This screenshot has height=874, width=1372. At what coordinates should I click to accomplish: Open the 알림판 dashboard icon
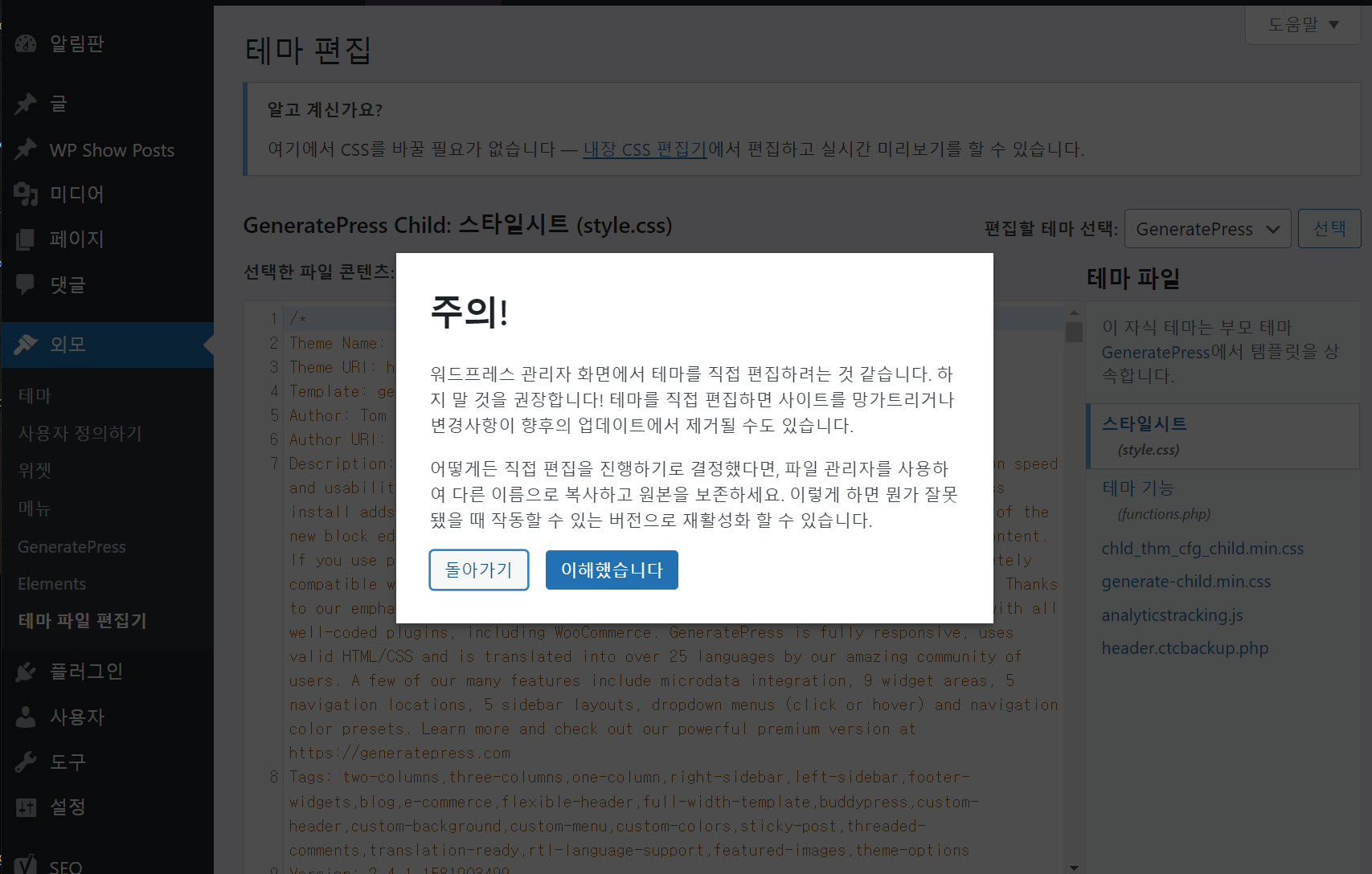[x=25, y=43]
